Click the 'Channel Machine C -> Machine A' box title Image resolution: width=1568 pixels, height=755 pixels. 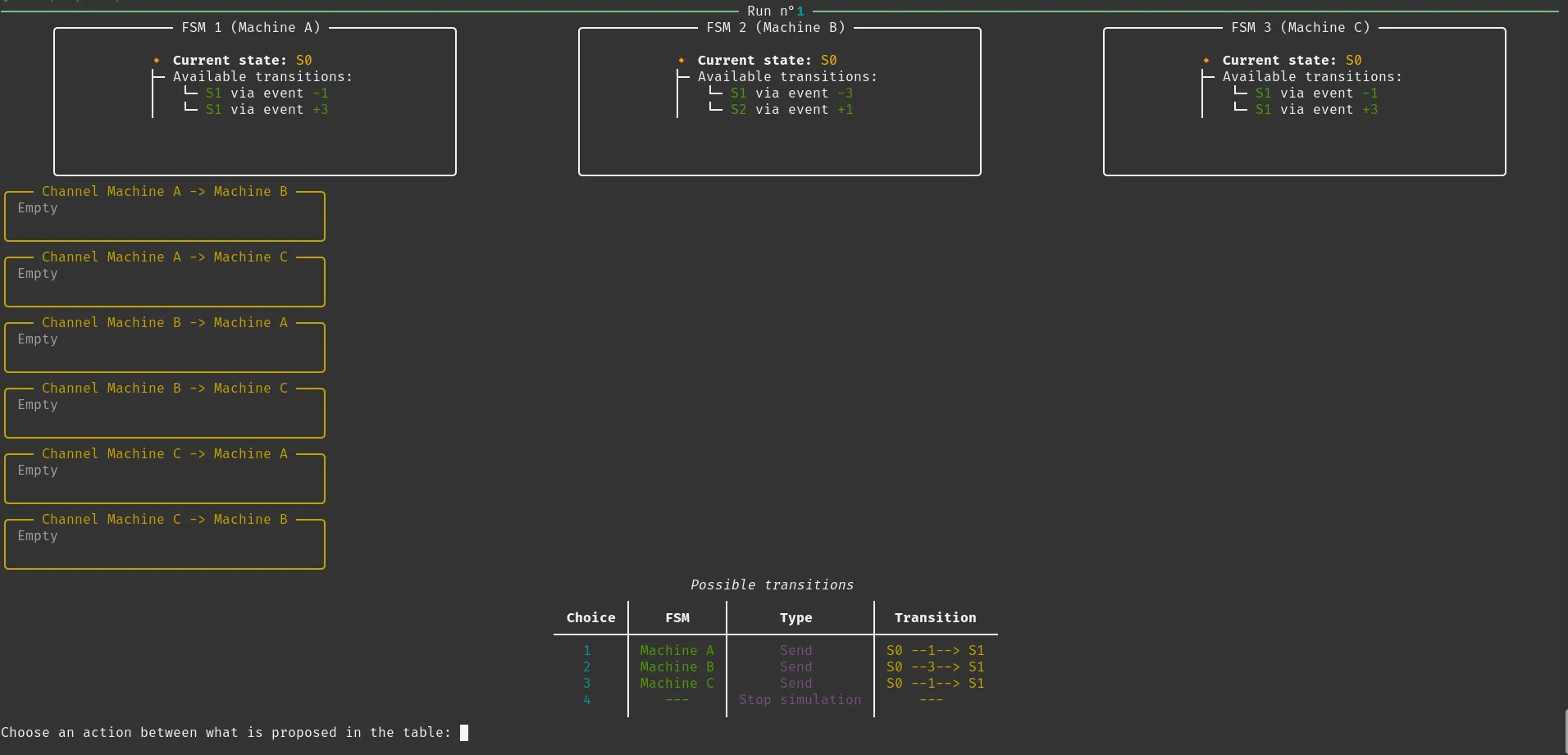[x=165, y=454]
